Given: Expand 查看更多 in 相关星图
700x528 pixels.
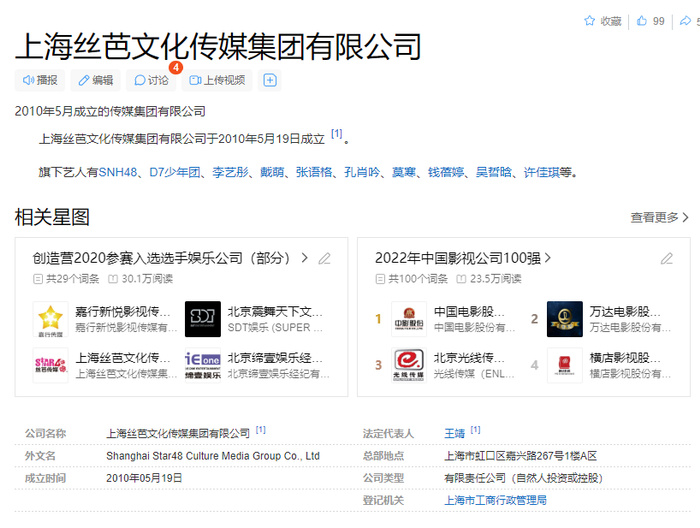Looking at the screenshot, I should (659, 218).
